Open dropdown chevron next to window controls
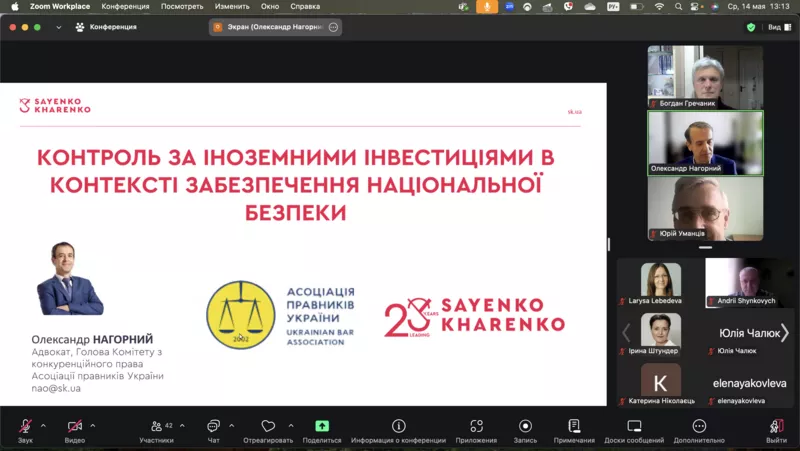 pos(59,28)
